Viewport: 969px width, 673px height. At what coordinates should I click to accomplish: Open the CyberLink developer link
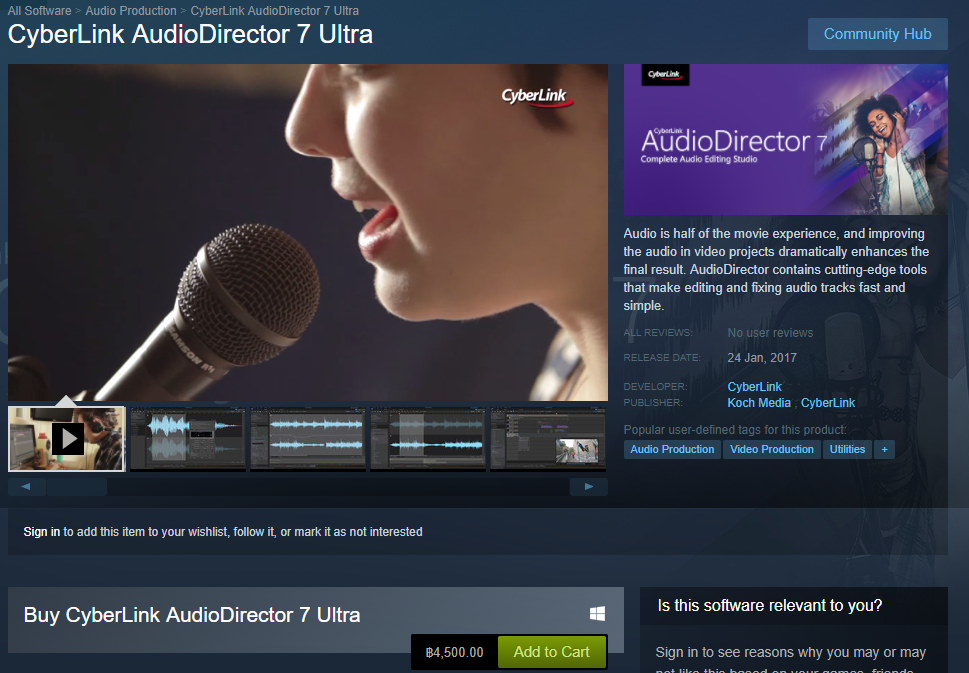(x=755, y=386)
